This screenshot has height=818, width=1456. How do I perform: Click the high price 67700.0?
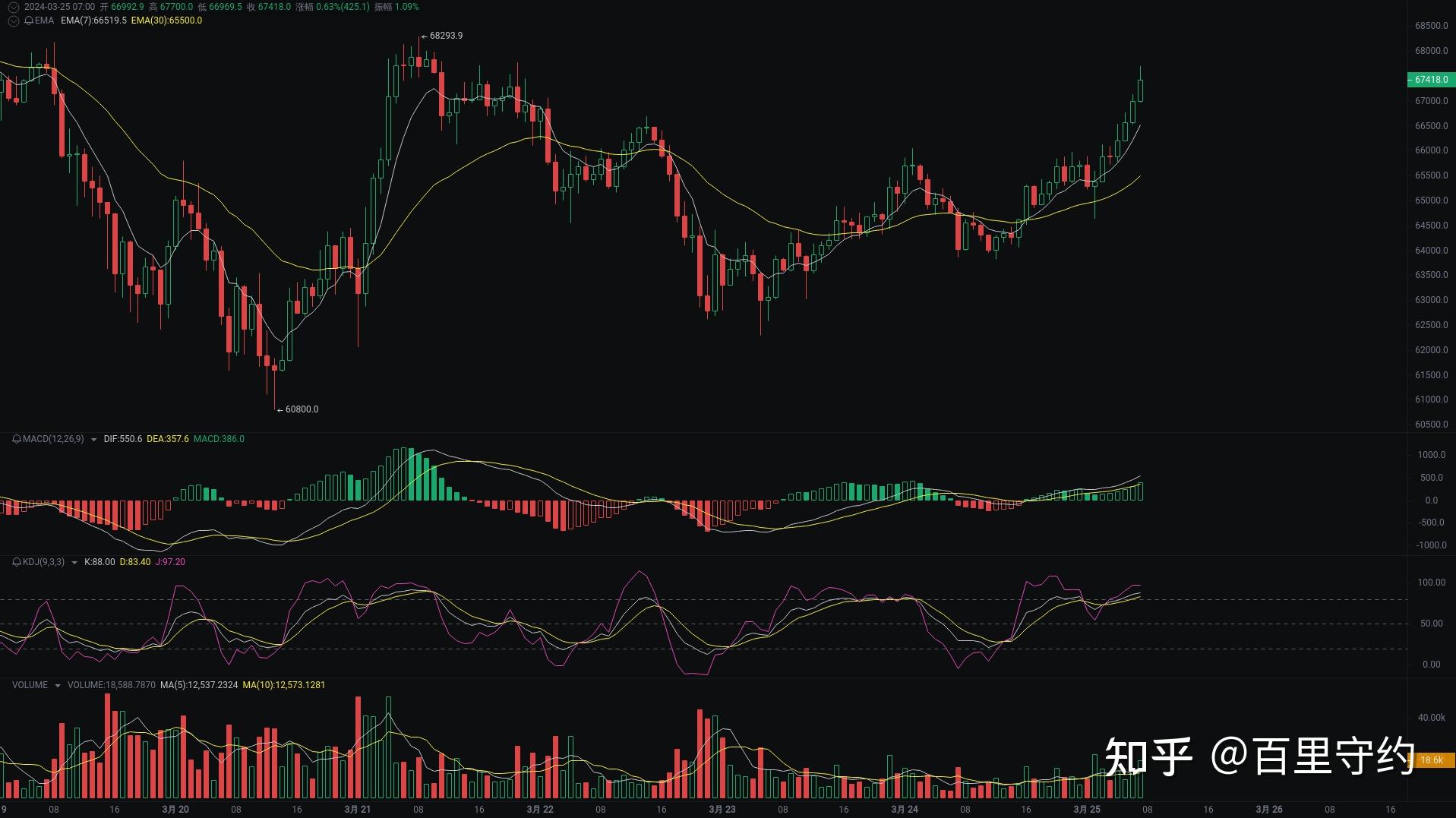click(176, 7)
